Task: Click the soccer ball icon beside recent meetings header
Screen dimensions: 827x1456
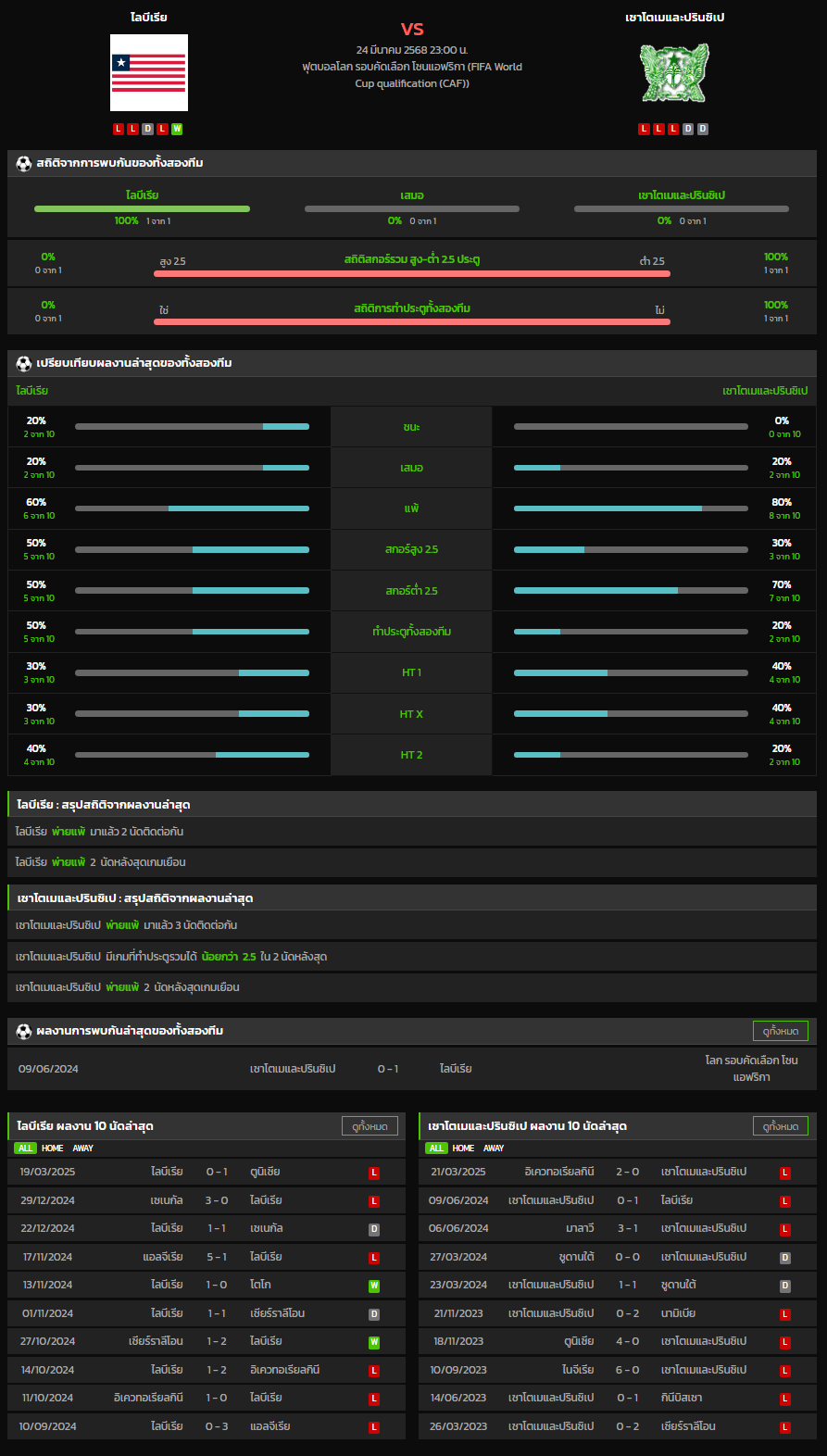Action: click(x=24, y=1031)
